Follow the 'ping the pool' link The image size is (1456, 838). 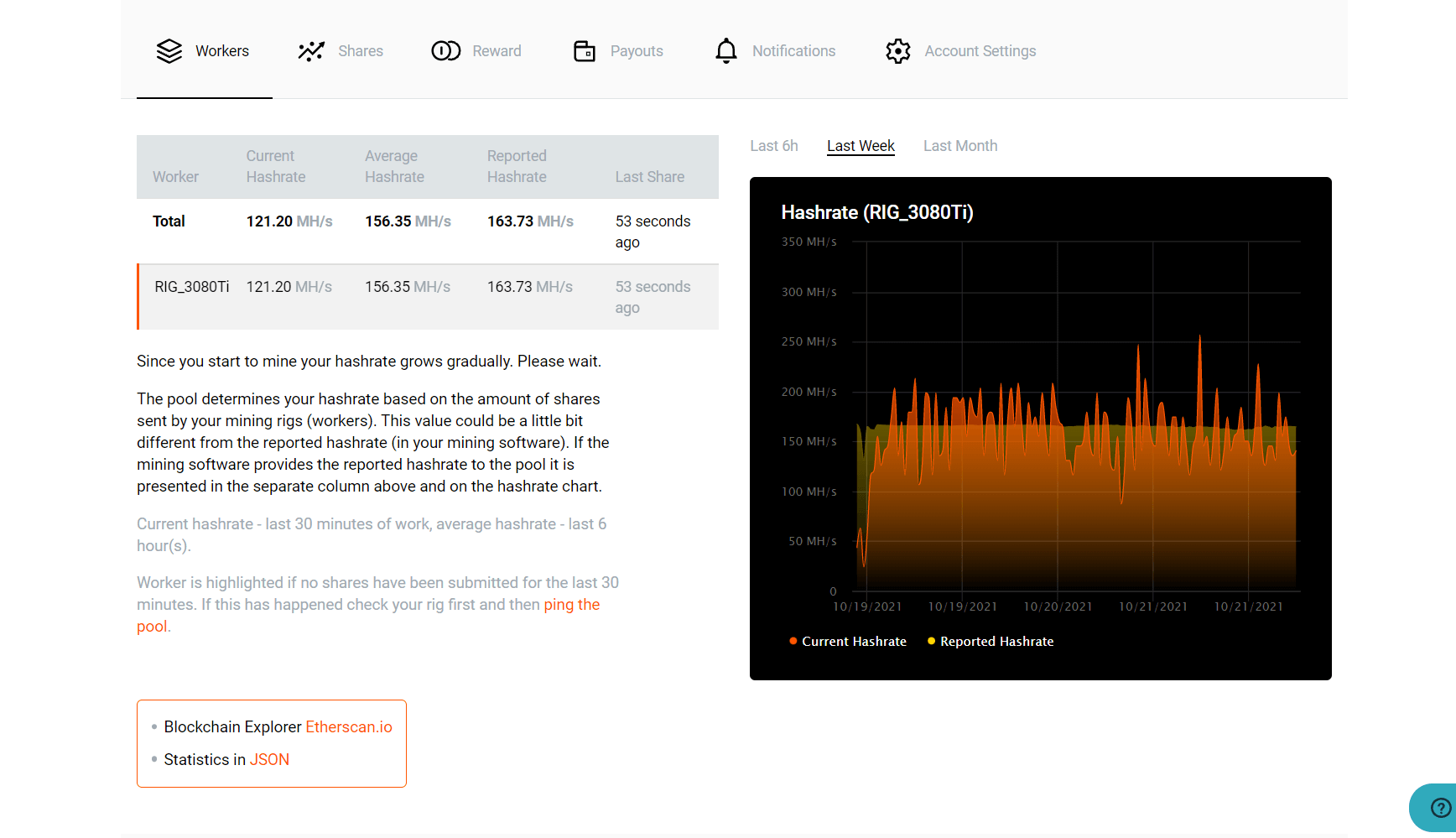571,605
